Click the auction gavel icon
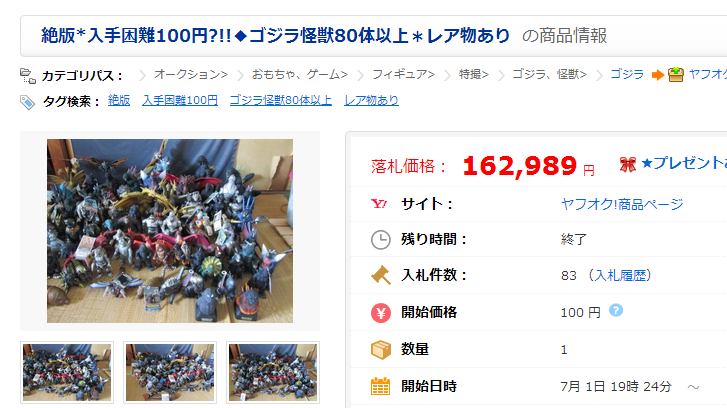The height and width of the screenshot is (408, 727). point(381,275)
